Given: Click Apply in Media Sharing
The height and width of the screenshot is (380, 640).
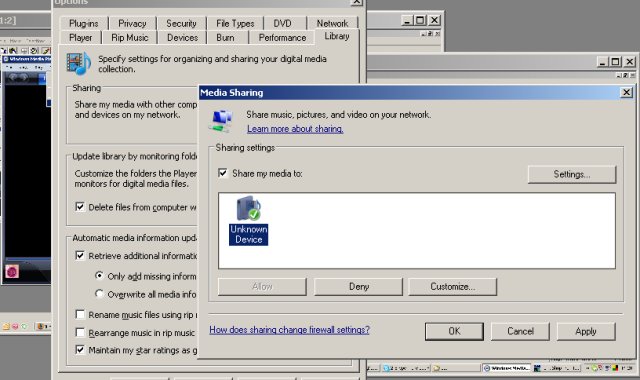Looking at the screenshot, I should pyautogui.click(x=586, y=331).
